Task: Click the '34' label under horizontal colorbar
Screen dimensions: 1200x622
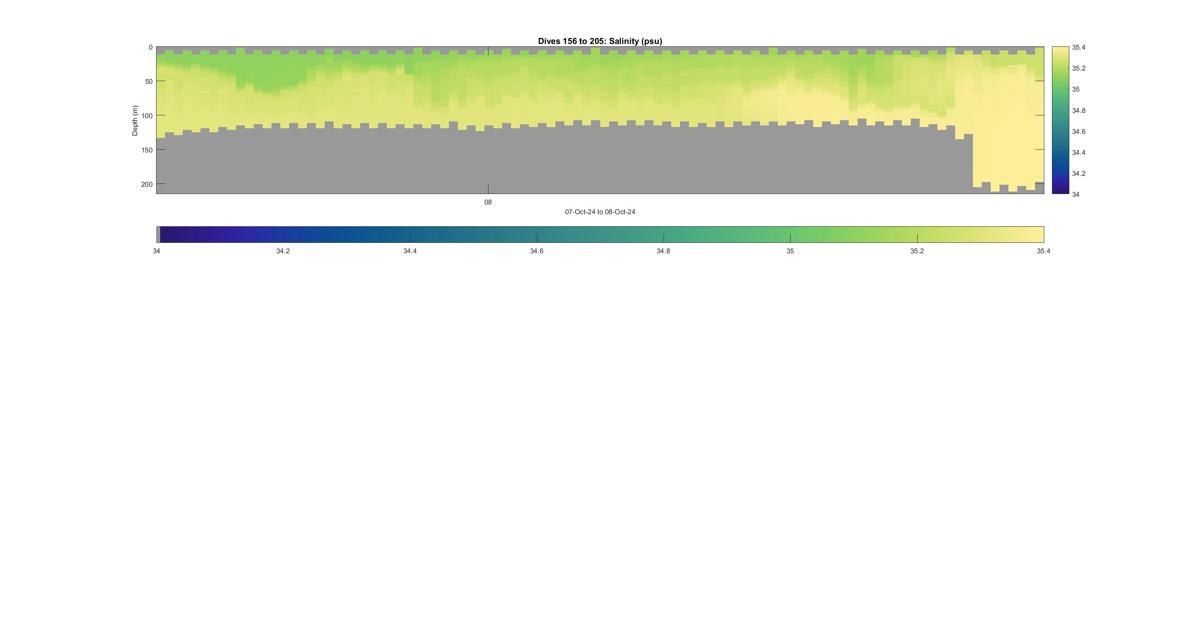Action: click(x=156, y=251)
